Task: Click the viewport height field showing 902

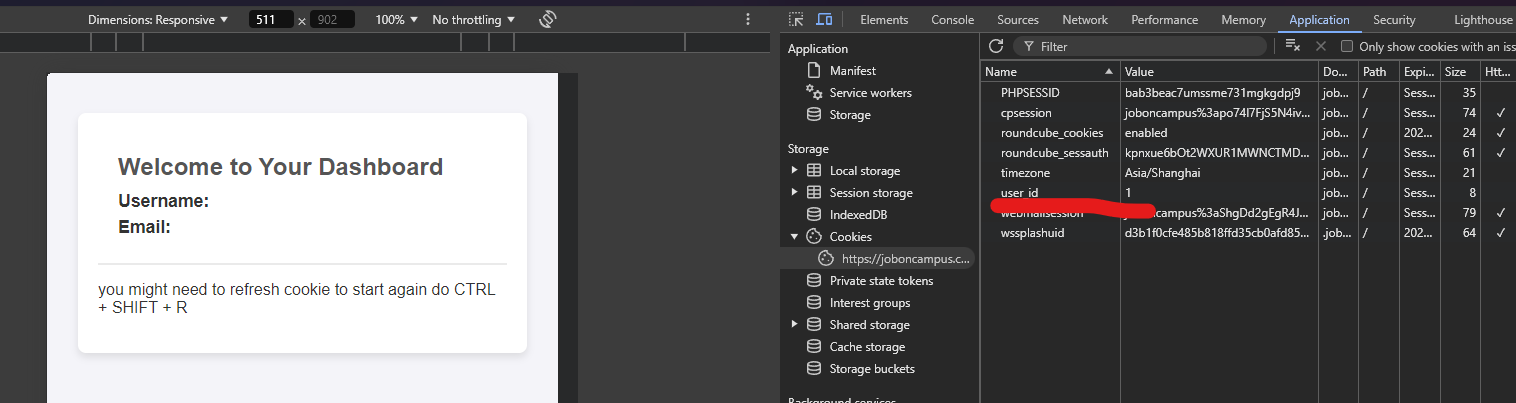Action: (332, 20)
